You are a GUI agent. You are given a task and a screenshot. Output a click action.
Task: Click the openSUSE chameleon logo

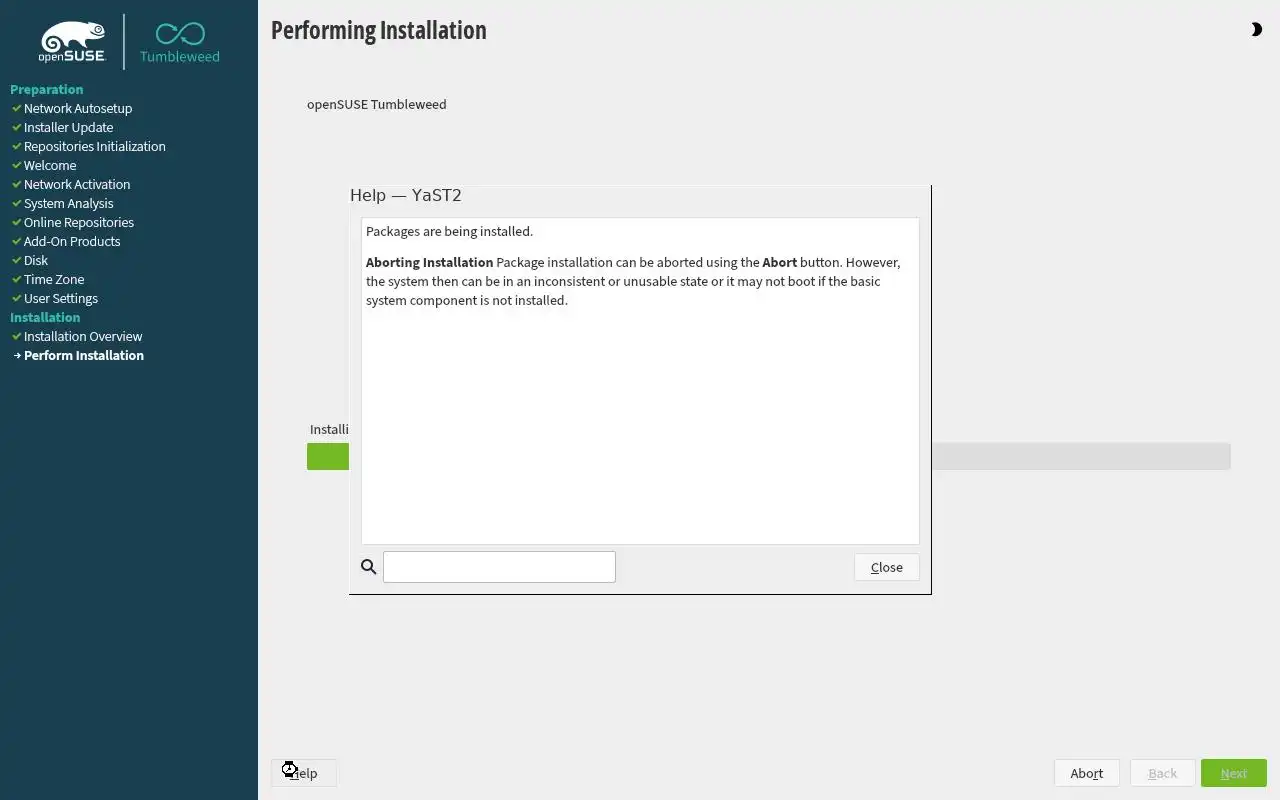[72, 42]
